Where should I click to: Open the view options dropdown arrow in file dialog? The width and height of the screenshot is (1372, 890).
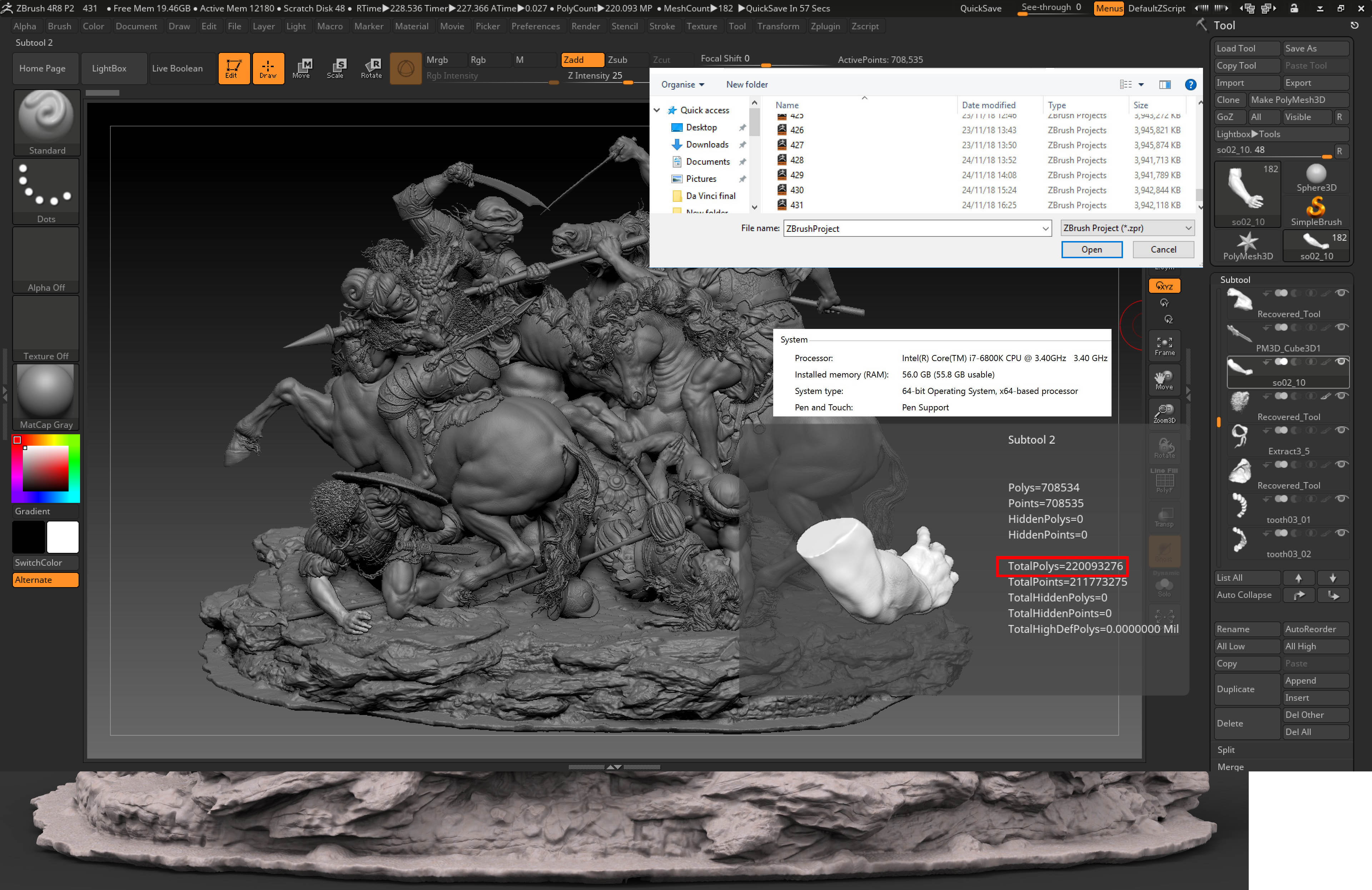pos(1141,85)
